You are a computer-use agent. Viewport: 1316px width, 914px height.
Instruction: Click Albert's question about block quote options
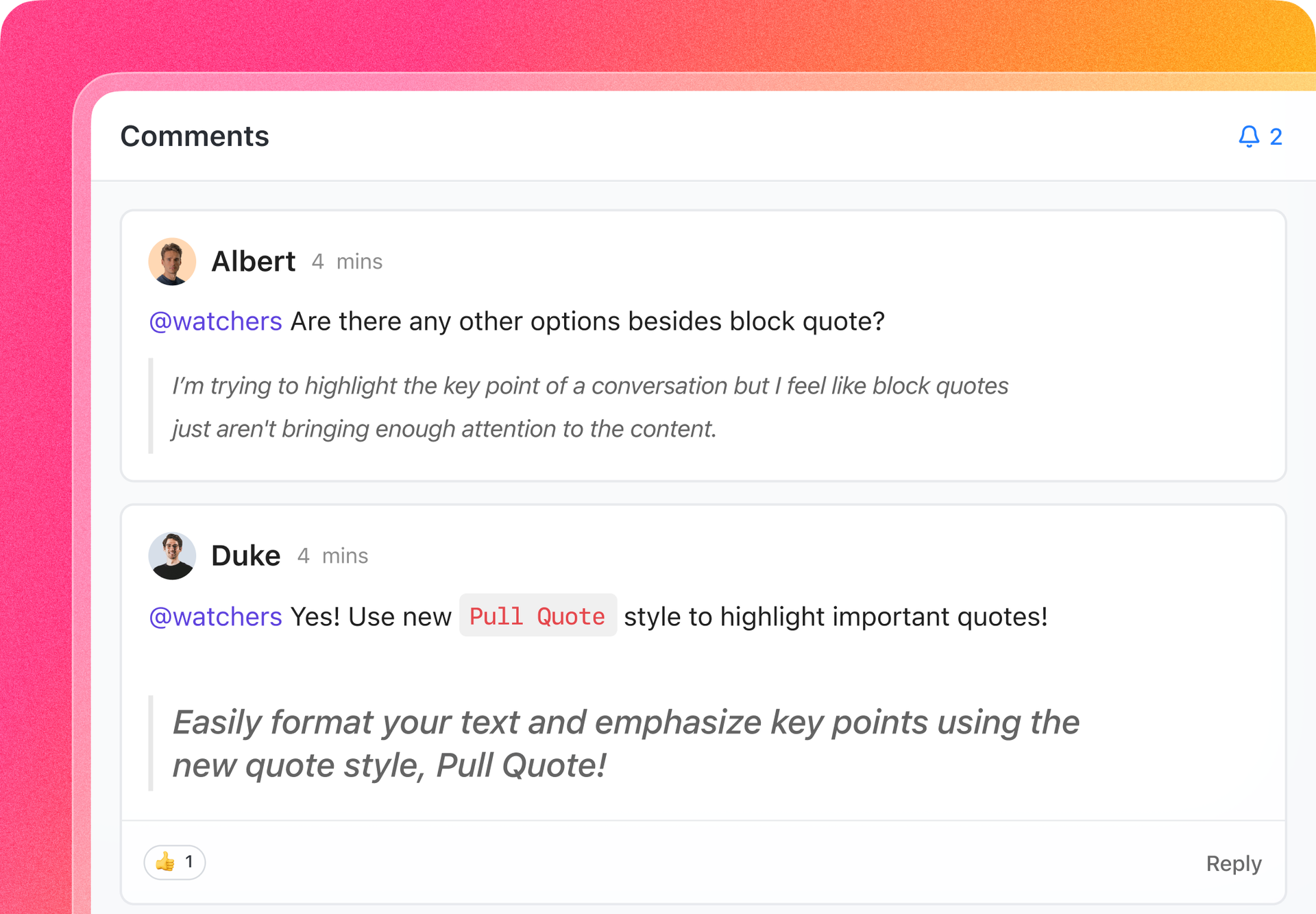(x=587, y=322)
